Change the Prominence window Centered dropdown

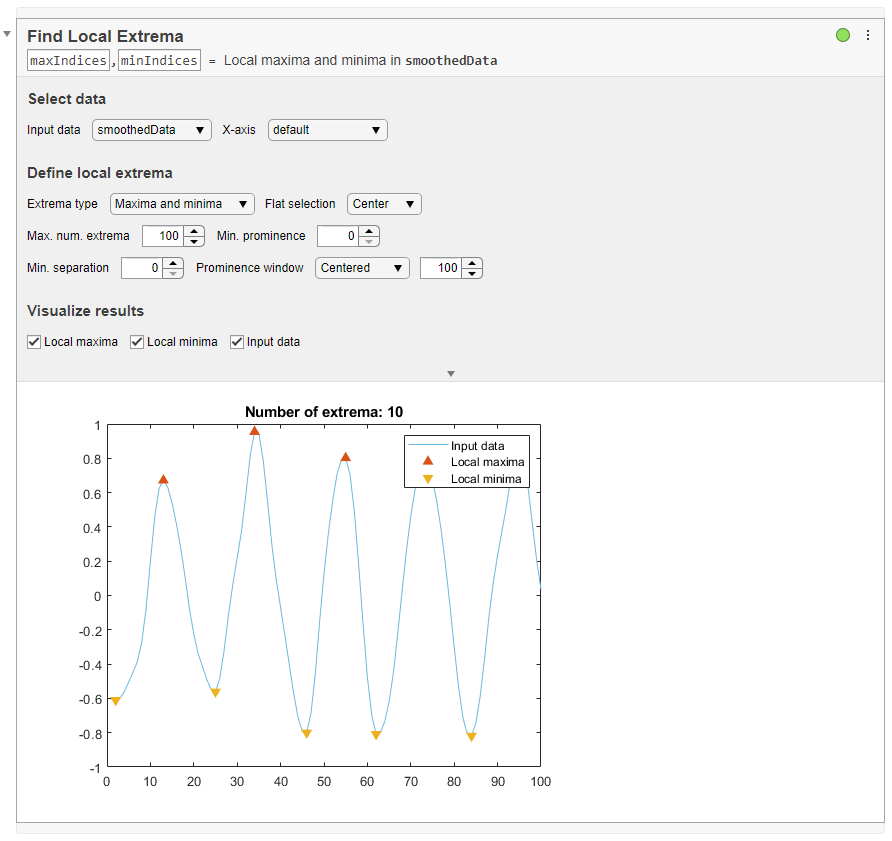(362, 268)
